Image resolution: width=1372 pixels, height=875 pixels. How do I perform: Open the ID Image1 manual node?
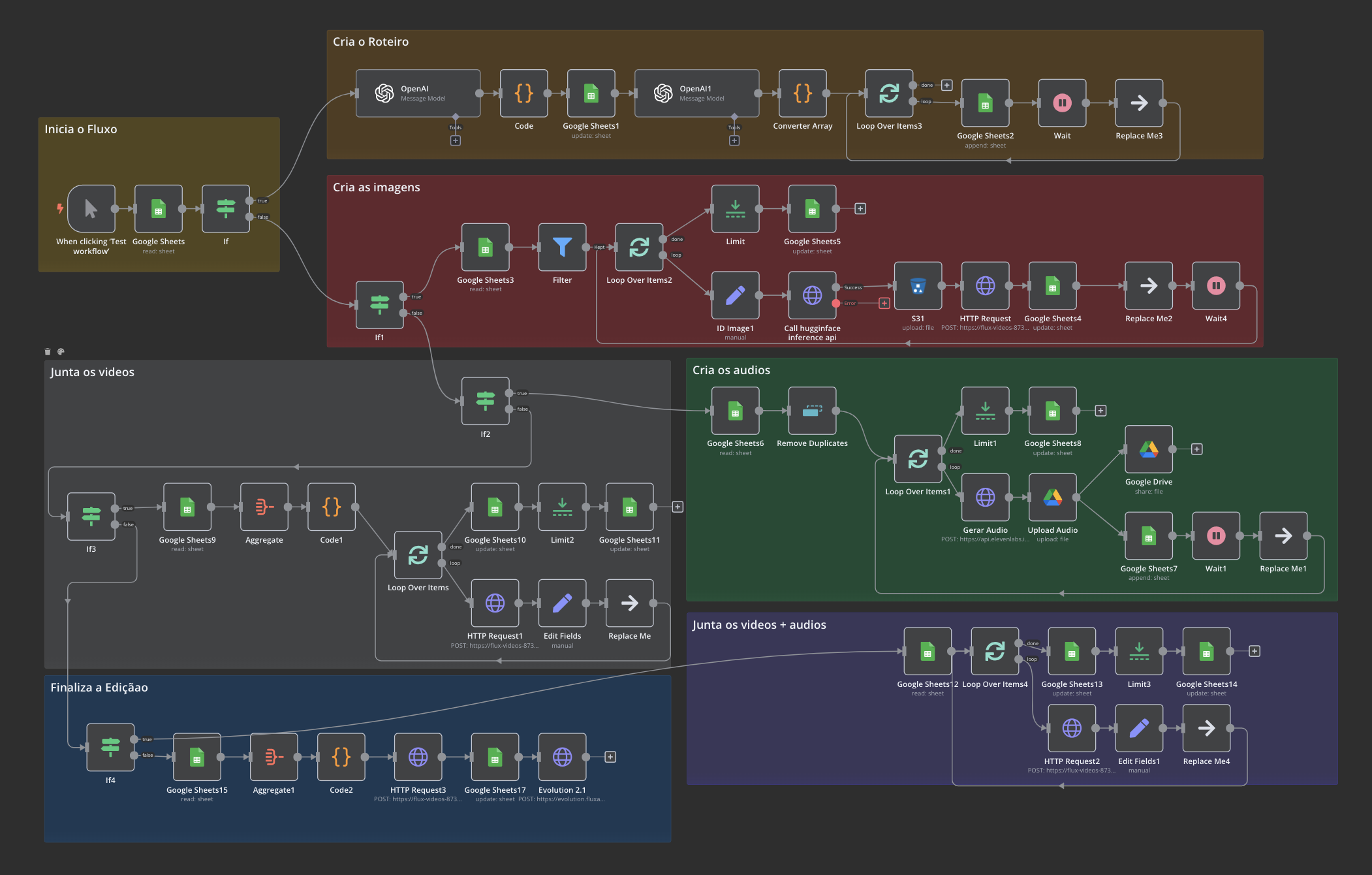click(x=735, y=295)
